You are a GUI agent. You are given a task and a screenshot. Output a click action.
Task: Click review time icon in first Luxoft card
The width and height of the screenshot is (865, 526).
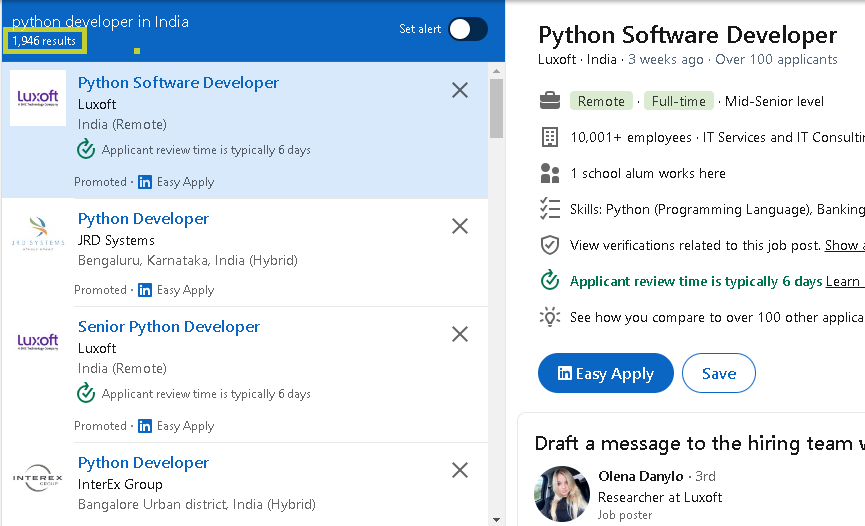tap(86, 150)
